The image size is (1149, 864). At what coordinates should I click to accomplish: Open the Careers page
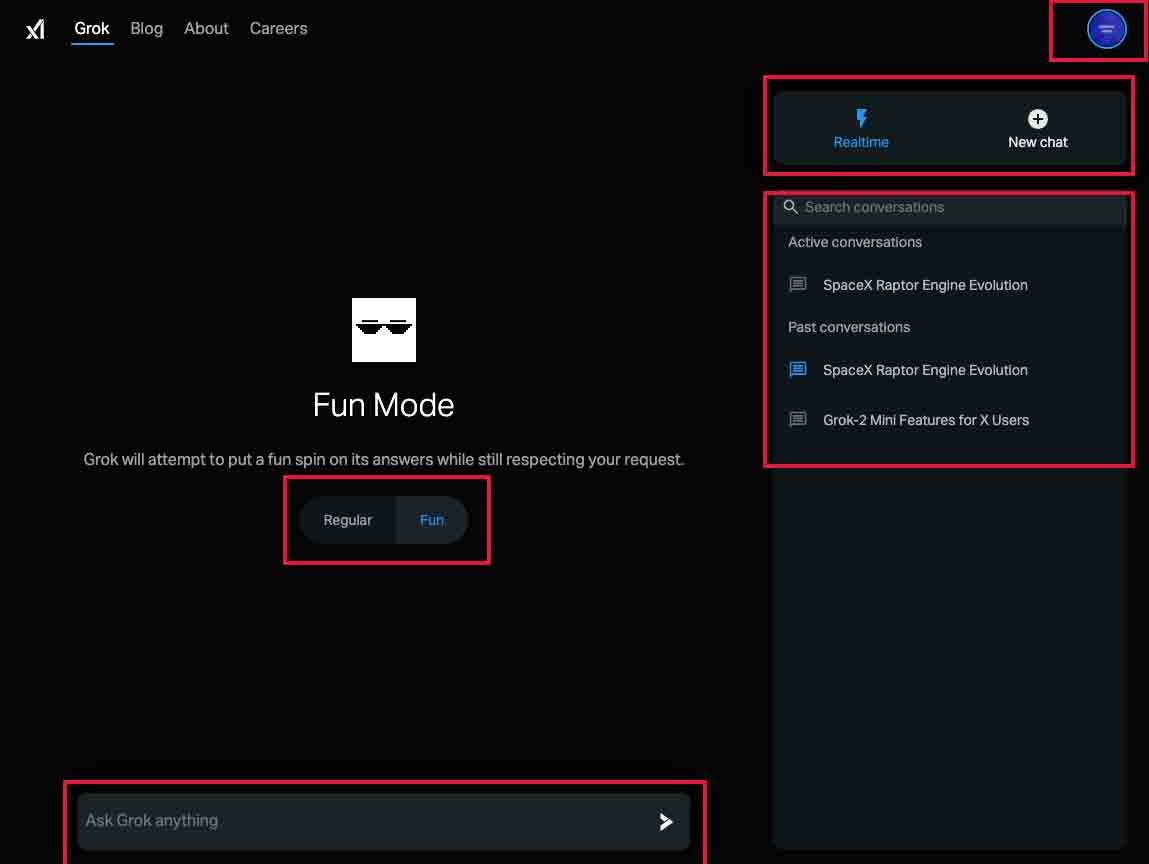point(278,29)
